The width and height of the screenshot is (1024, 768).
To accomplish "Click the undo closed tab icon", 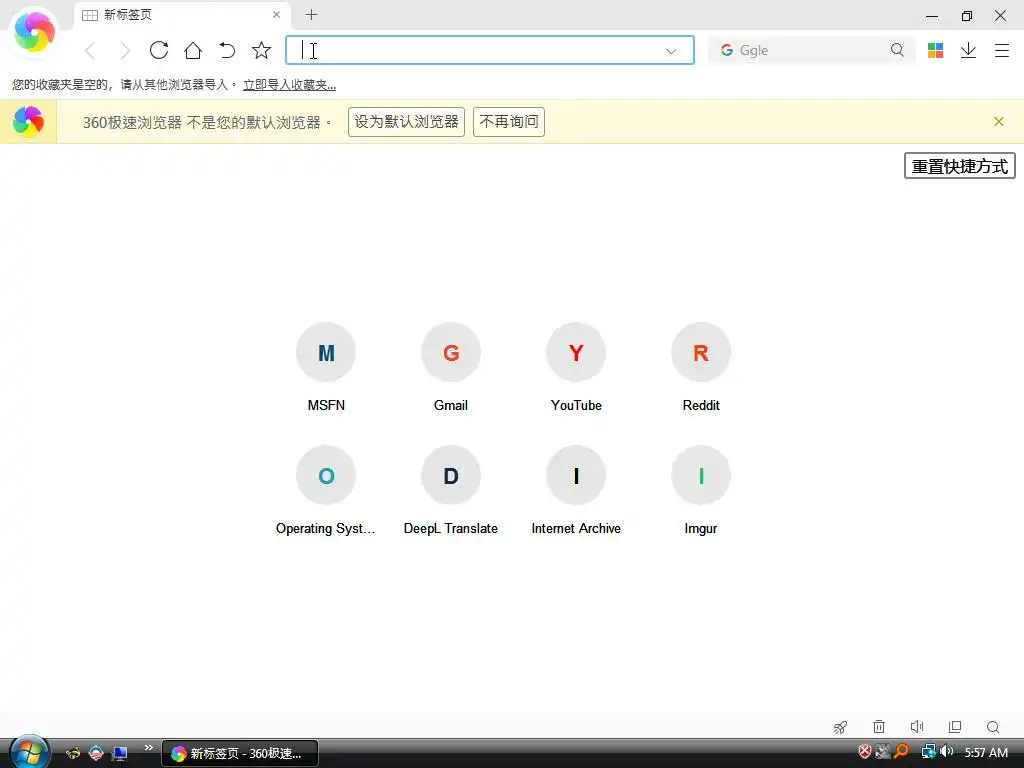I will coord(227,50).
